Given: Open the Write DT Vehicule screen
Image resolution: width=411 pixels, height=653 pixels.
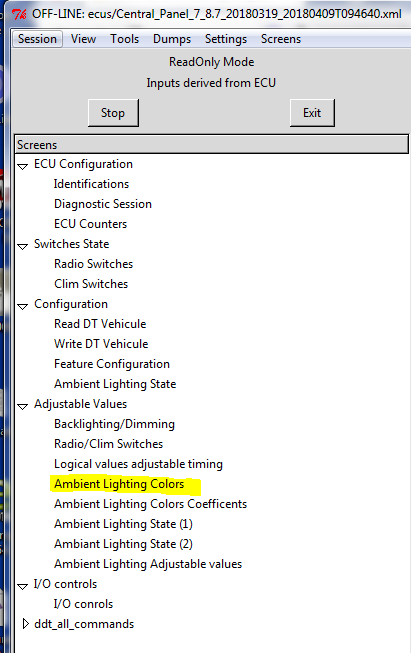Looking at the screenshot, I should 101,344.
